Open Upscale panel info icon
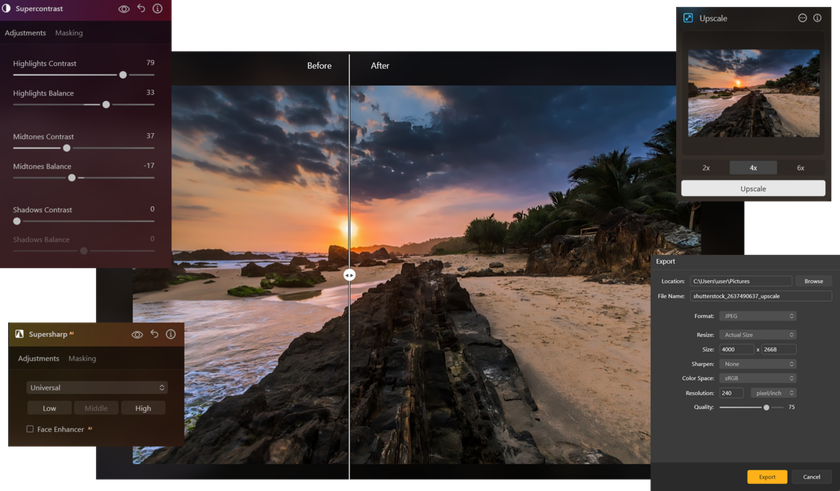The image size is (840, 491). [x=817, y=18]
